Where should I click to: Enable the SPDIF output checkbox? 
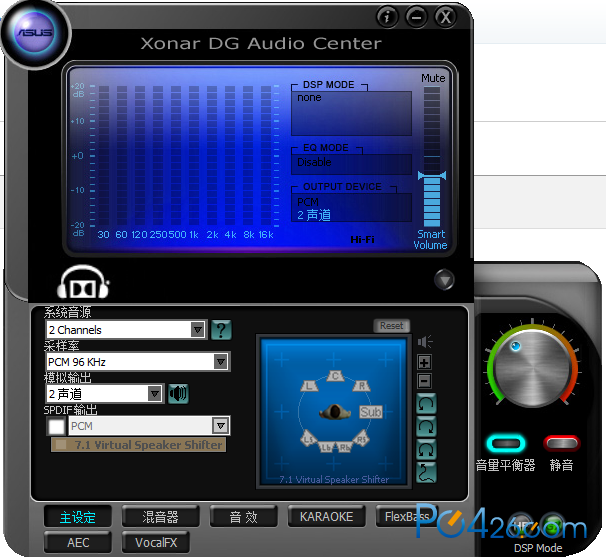56,427
